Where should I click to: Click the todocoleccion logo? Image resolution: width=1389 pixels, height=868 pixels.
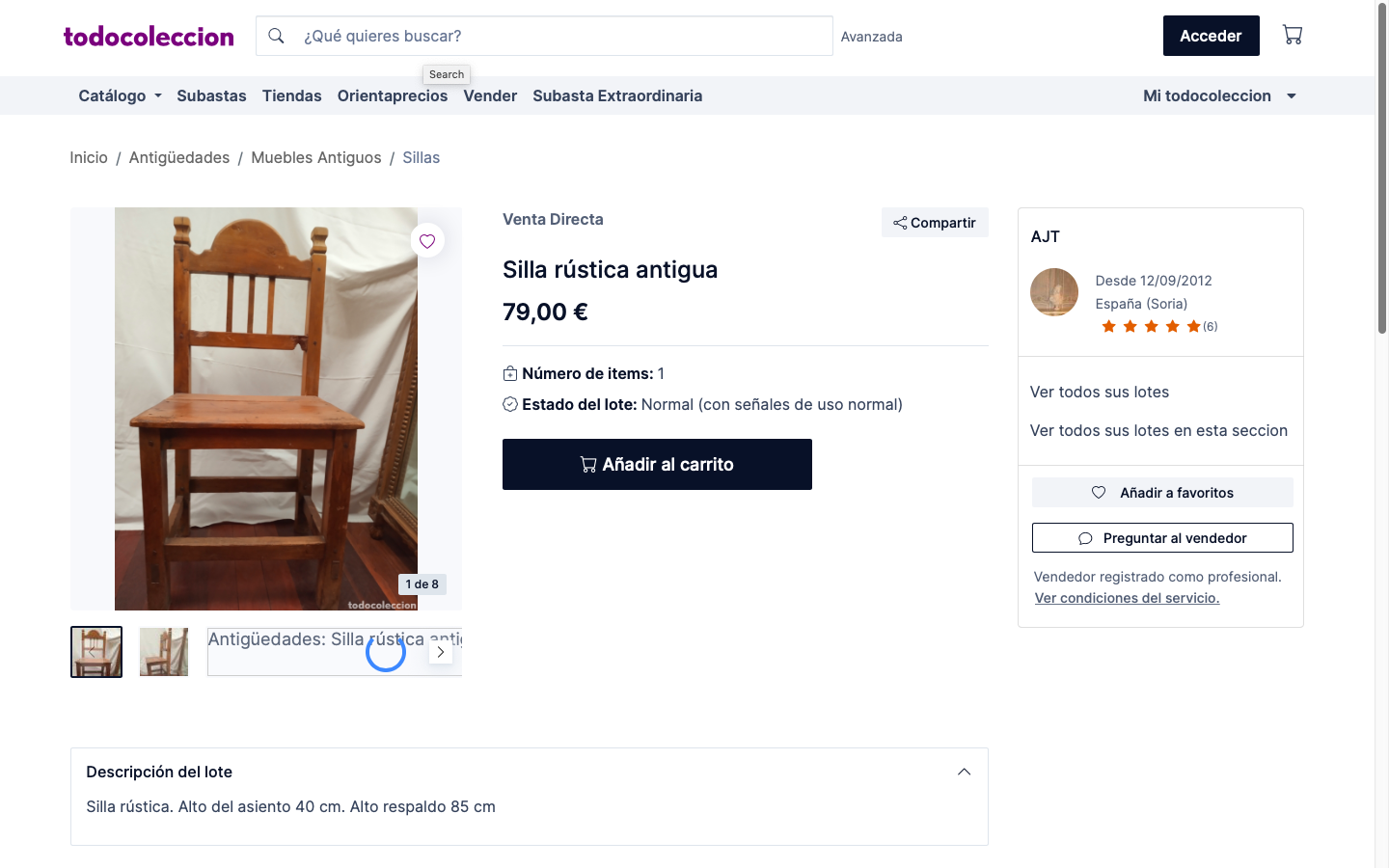(149, 37)
